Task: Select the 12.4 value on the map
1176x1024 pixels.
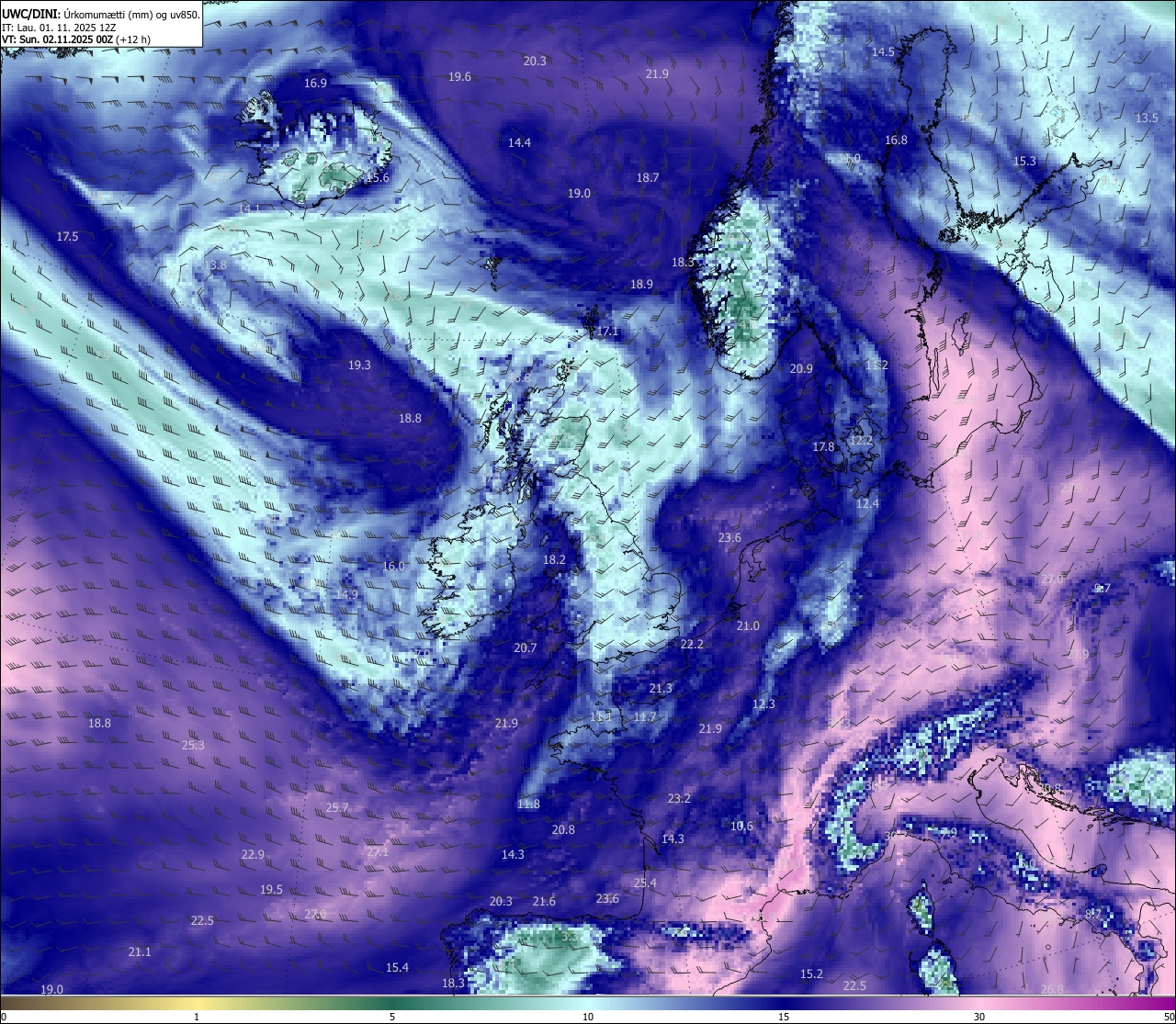Action: coord(867,503)
